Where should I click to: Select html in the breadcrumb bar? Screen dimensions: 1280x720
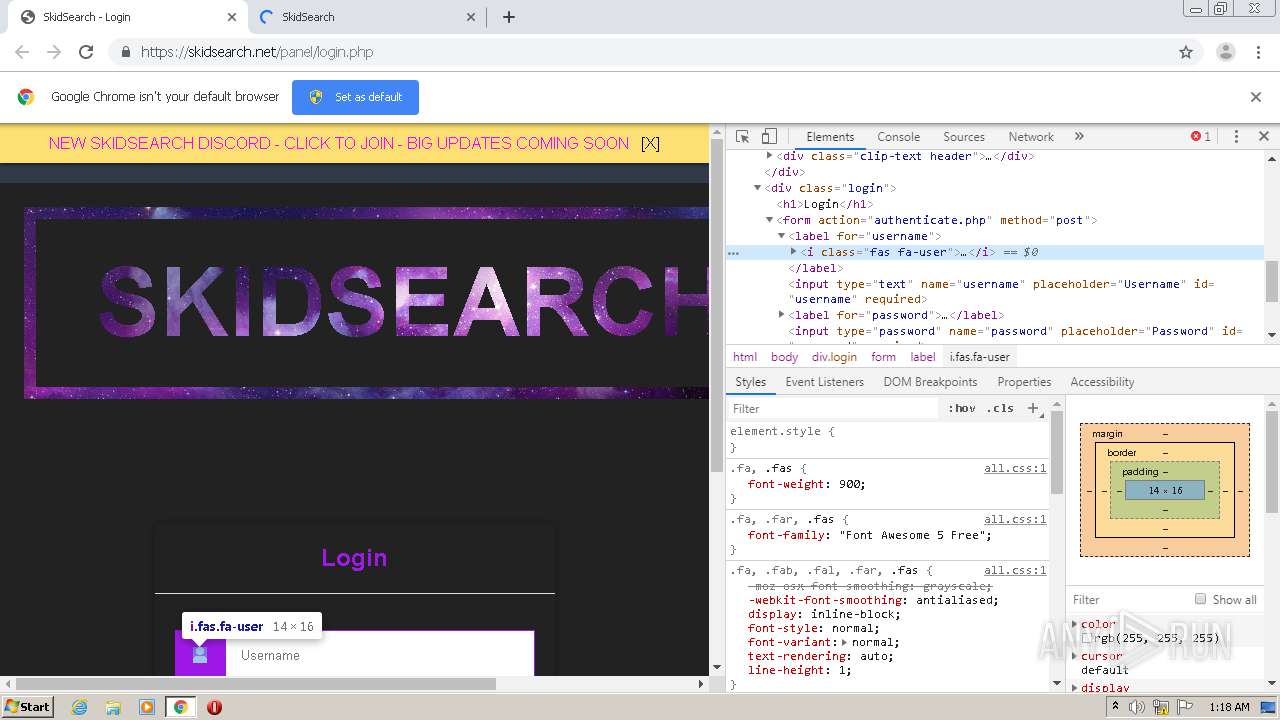pyautogui.click(x=745, y=357)
